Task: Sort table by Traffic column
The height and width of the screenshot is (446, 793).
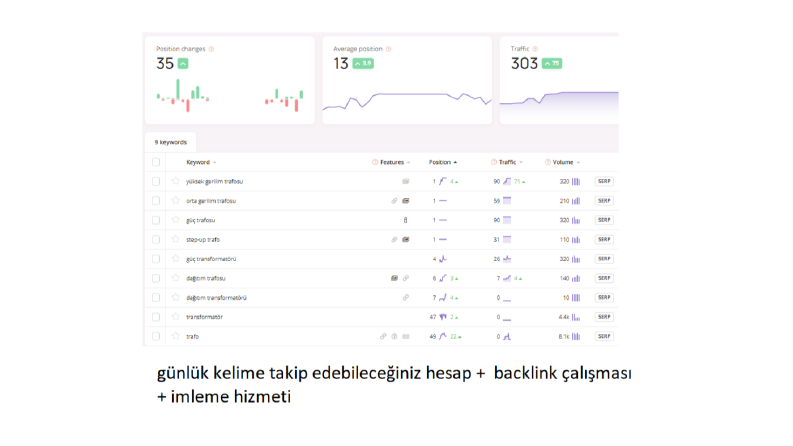Action: 511,162
